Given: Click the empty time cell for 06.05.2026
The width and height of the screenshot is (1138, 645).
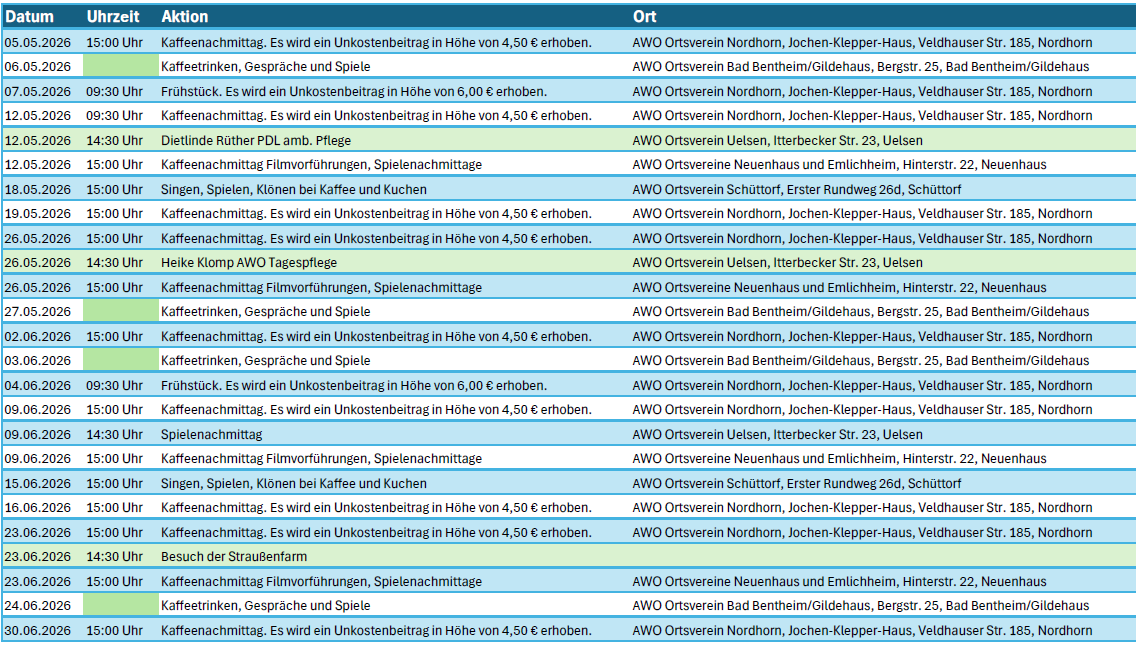Looking at the screenshot, I should tap(120, 67).
